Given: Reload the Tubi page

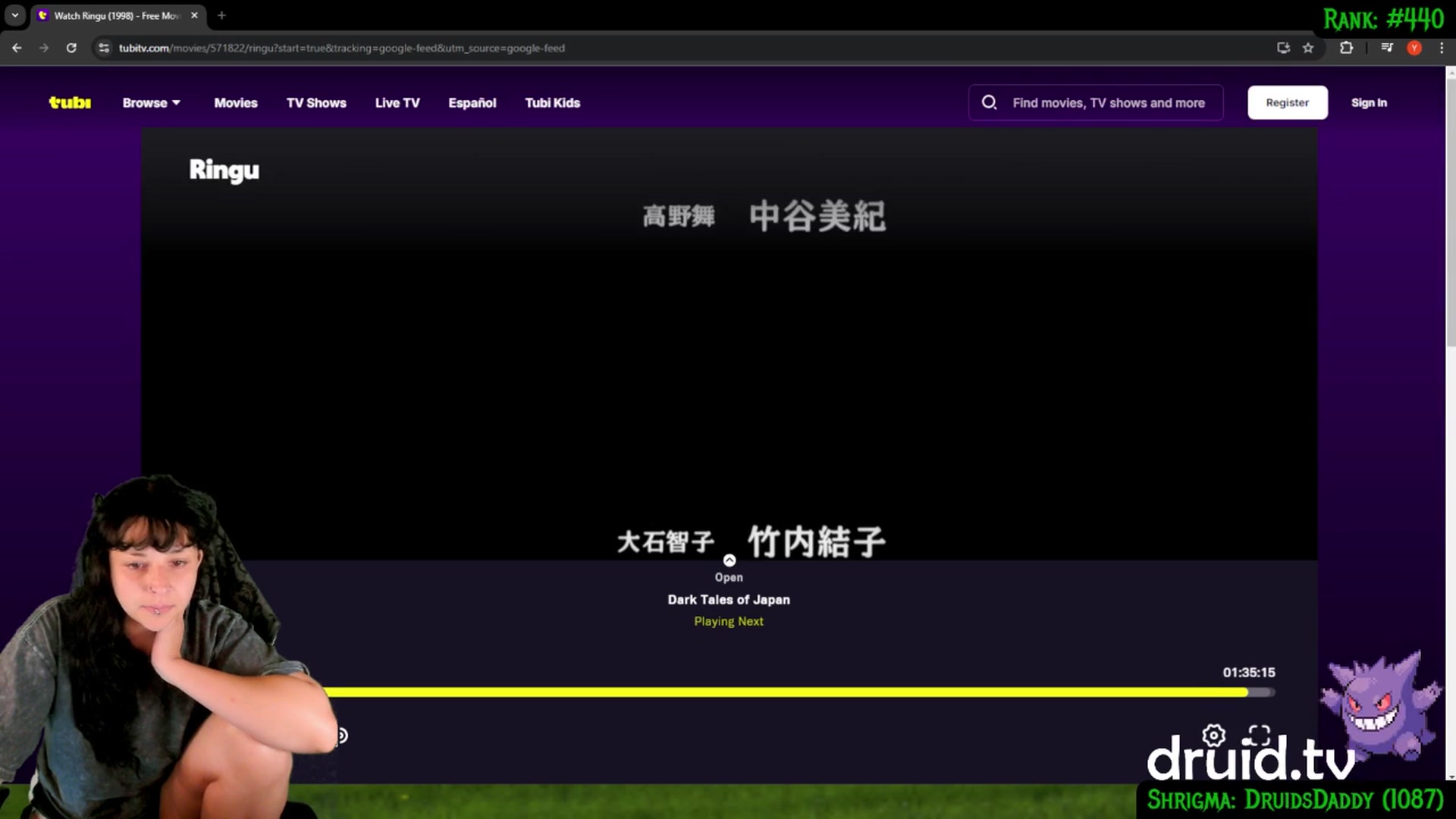Looking at the screenshot, I should pyautogui.click(x=71, y=48).
